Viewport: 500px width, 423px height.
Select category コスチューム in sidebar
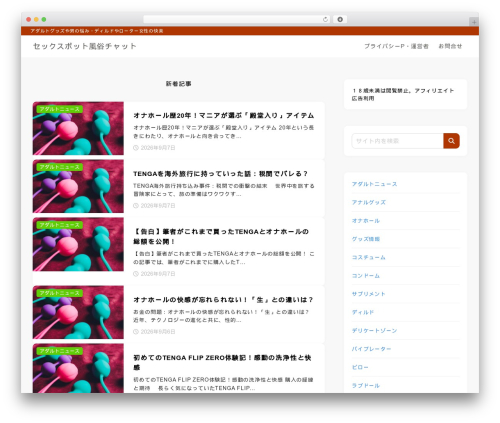[x=369, y=257]
